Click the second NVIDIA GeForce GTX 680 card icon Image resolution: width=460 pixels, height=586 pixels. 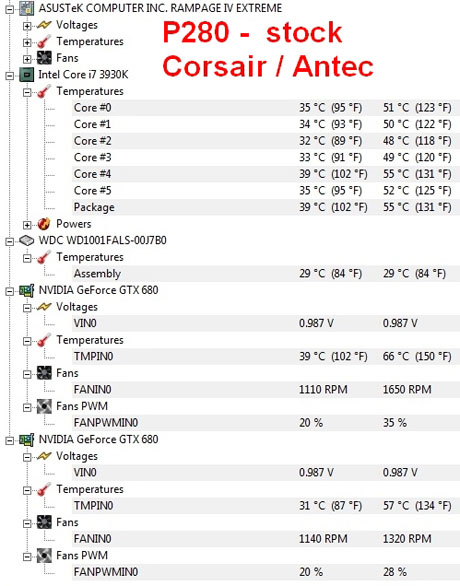click(x=27, y=440)
